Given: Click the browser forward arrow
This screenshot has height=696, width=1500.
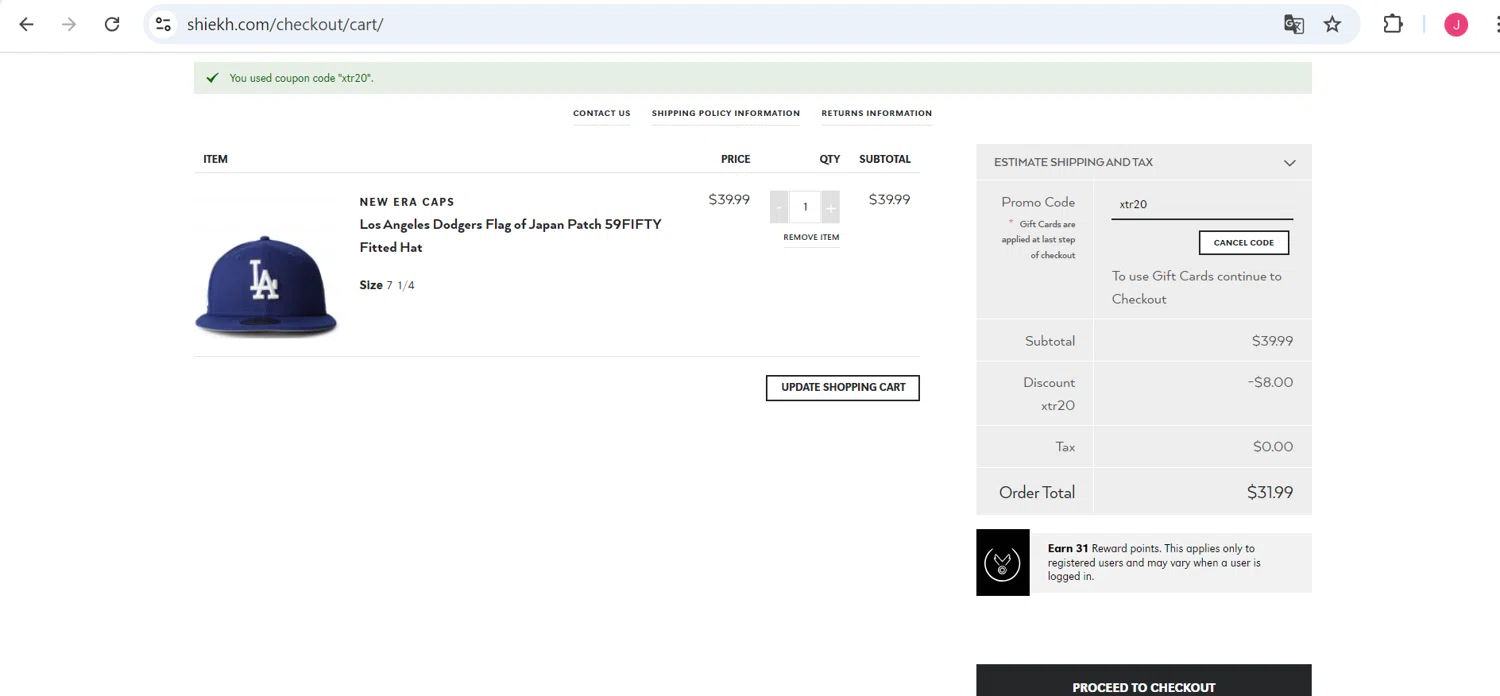Looking at the screenshot, I should pos(69,24).
